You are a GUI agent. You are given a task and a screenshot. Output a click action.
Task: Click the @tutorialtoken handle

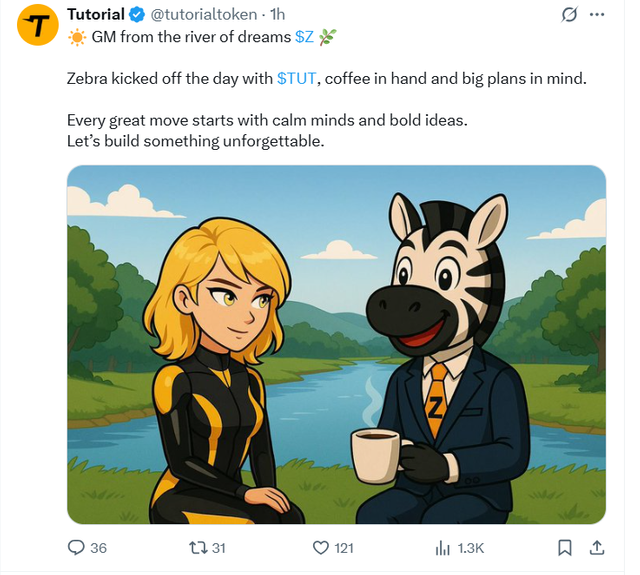click(204, 15)
